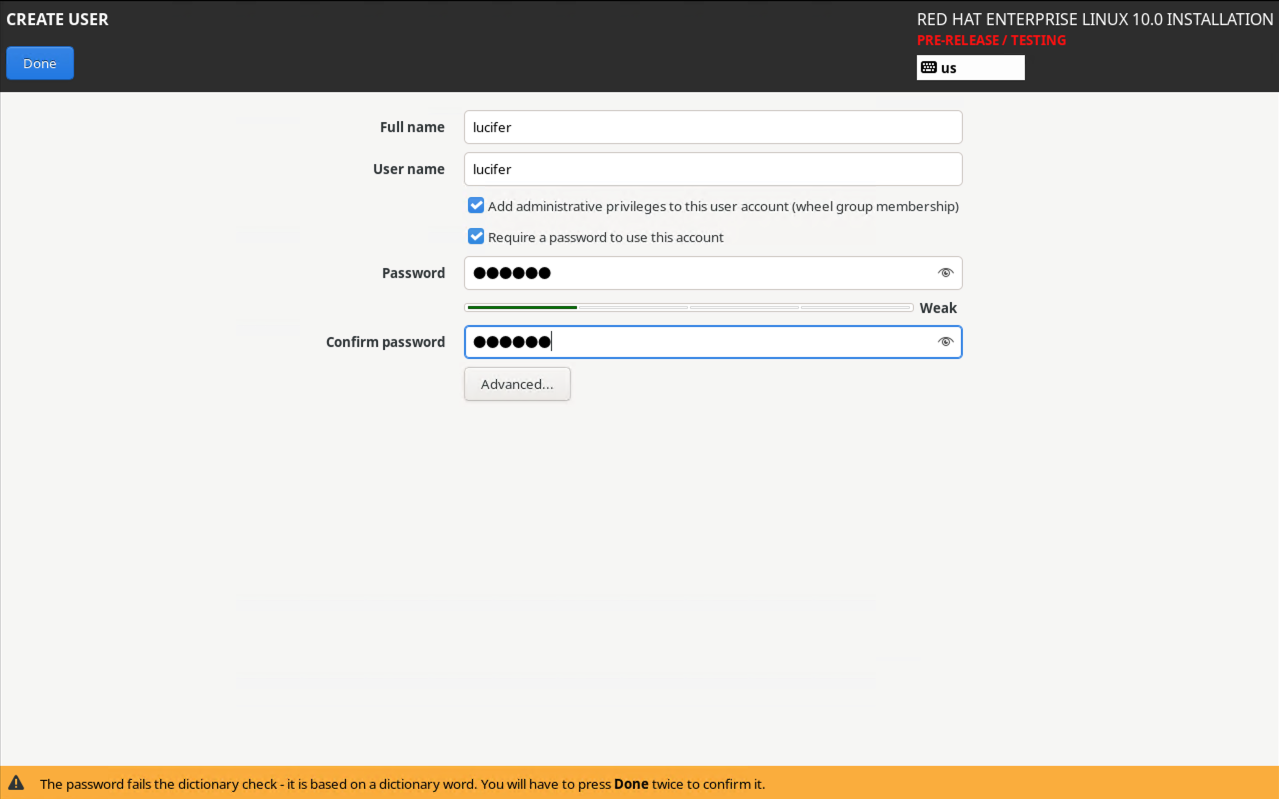
Task: Focus the Full name input field
Action: click(x=713, y=127)
